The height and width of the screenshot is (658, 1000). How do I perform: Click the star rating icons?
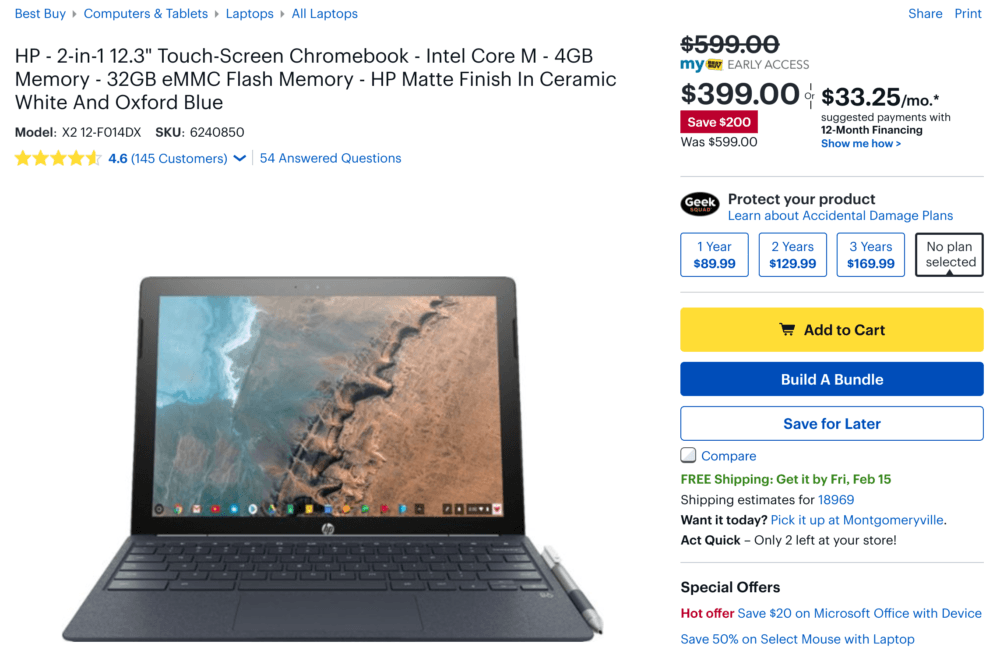click(x=58, y=158)
